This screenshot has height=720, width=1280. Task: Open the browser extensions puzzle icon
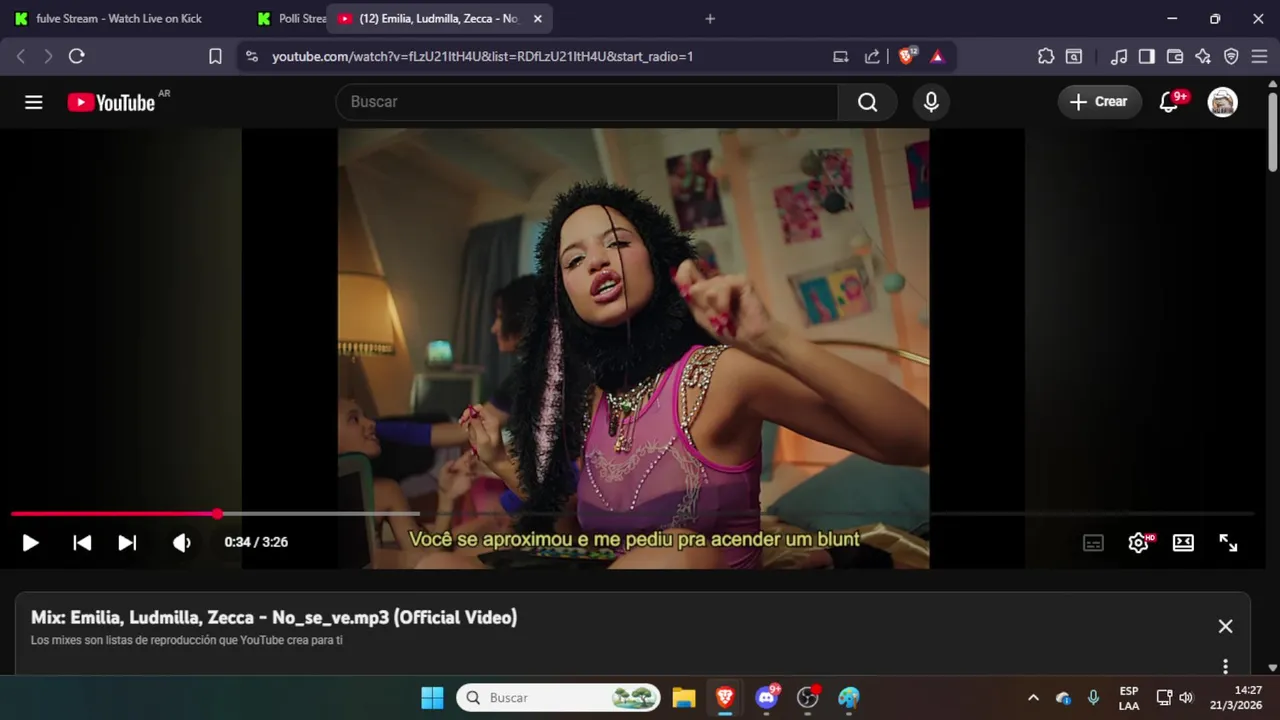coord(1046,57)
